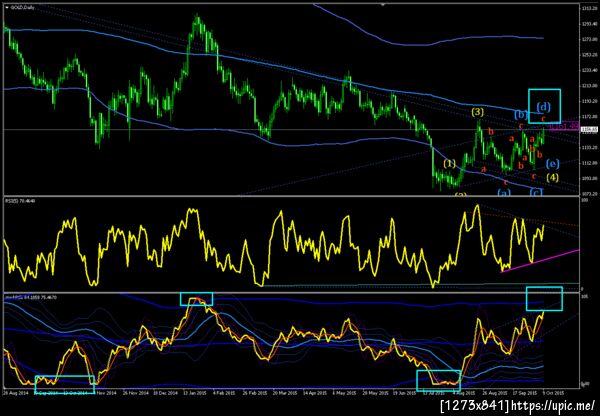Screen dimensions: 600x416
Task: Click the 4 Feb 2015 date label
Action: point(225,393)
